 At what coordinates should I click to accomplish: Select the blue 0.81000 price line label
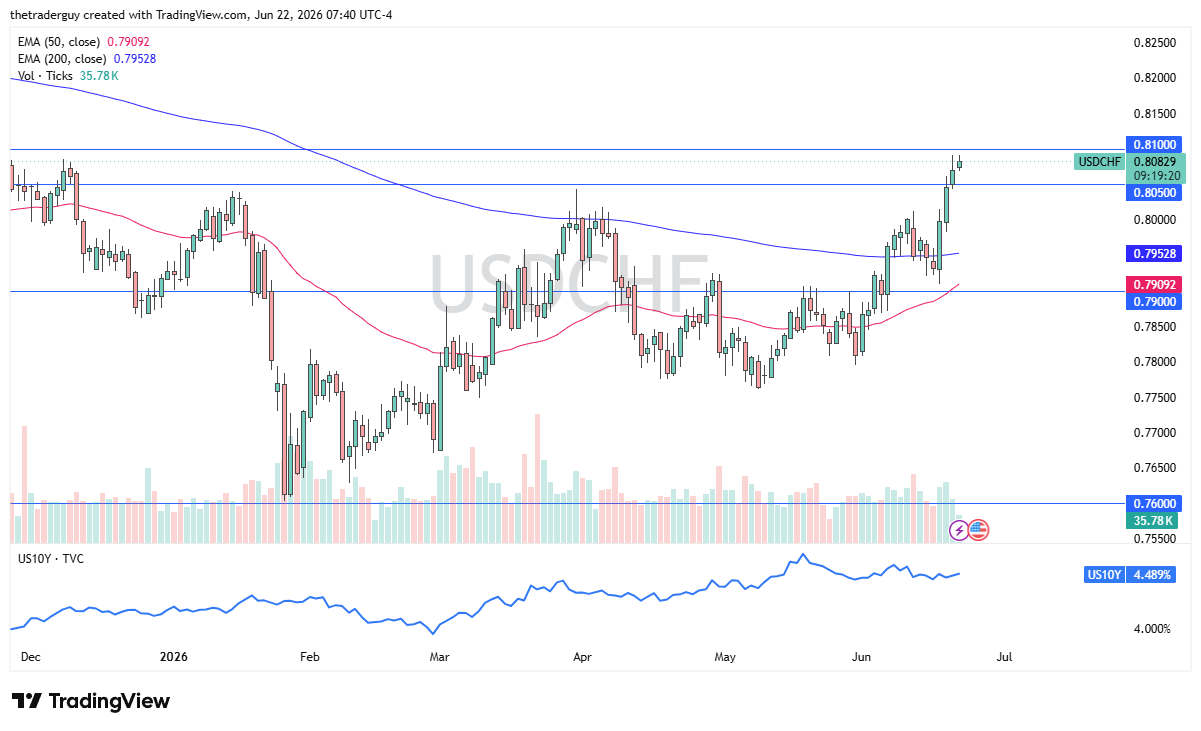(1155, 144)
